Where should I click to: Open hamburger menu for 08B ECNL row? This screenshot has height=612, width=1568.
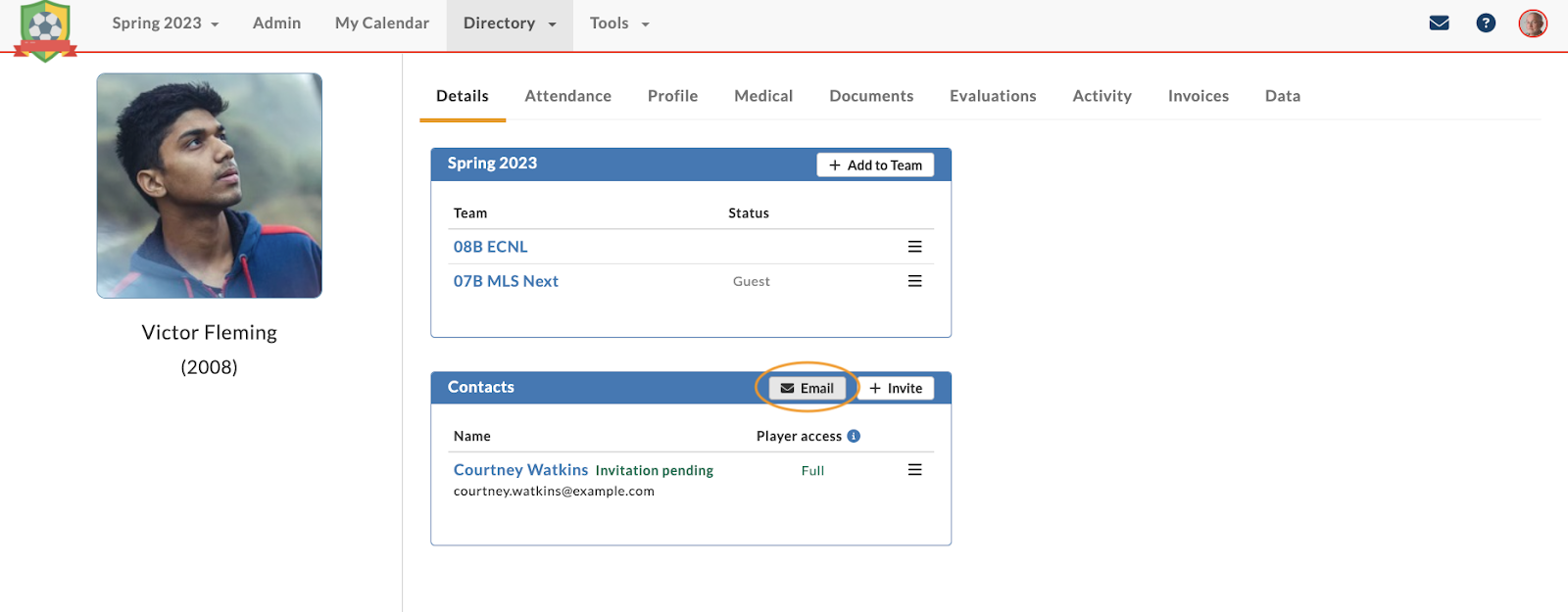(x=914, y=247)
